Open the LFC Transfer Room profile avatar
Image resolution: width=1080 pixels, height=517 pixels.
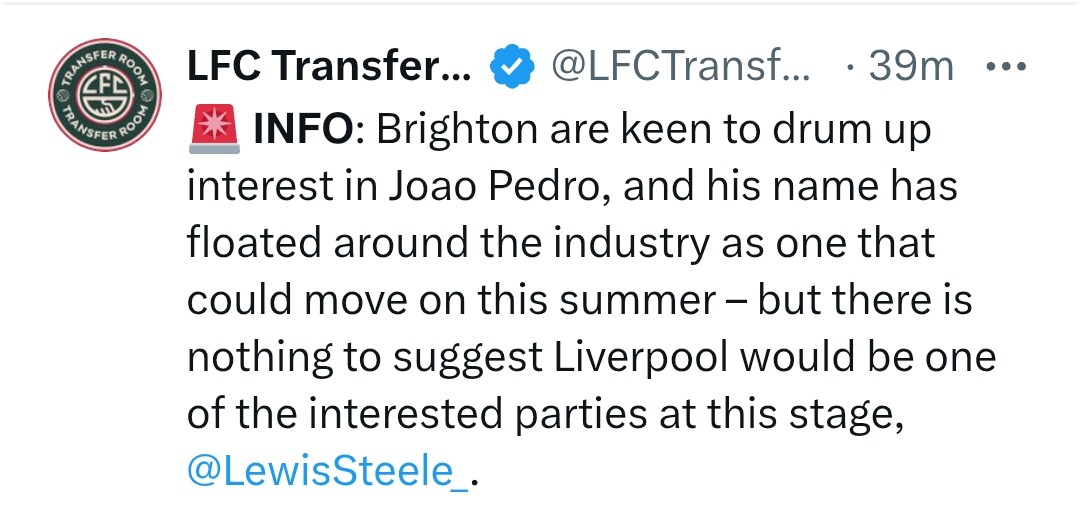tap(105, 94)
